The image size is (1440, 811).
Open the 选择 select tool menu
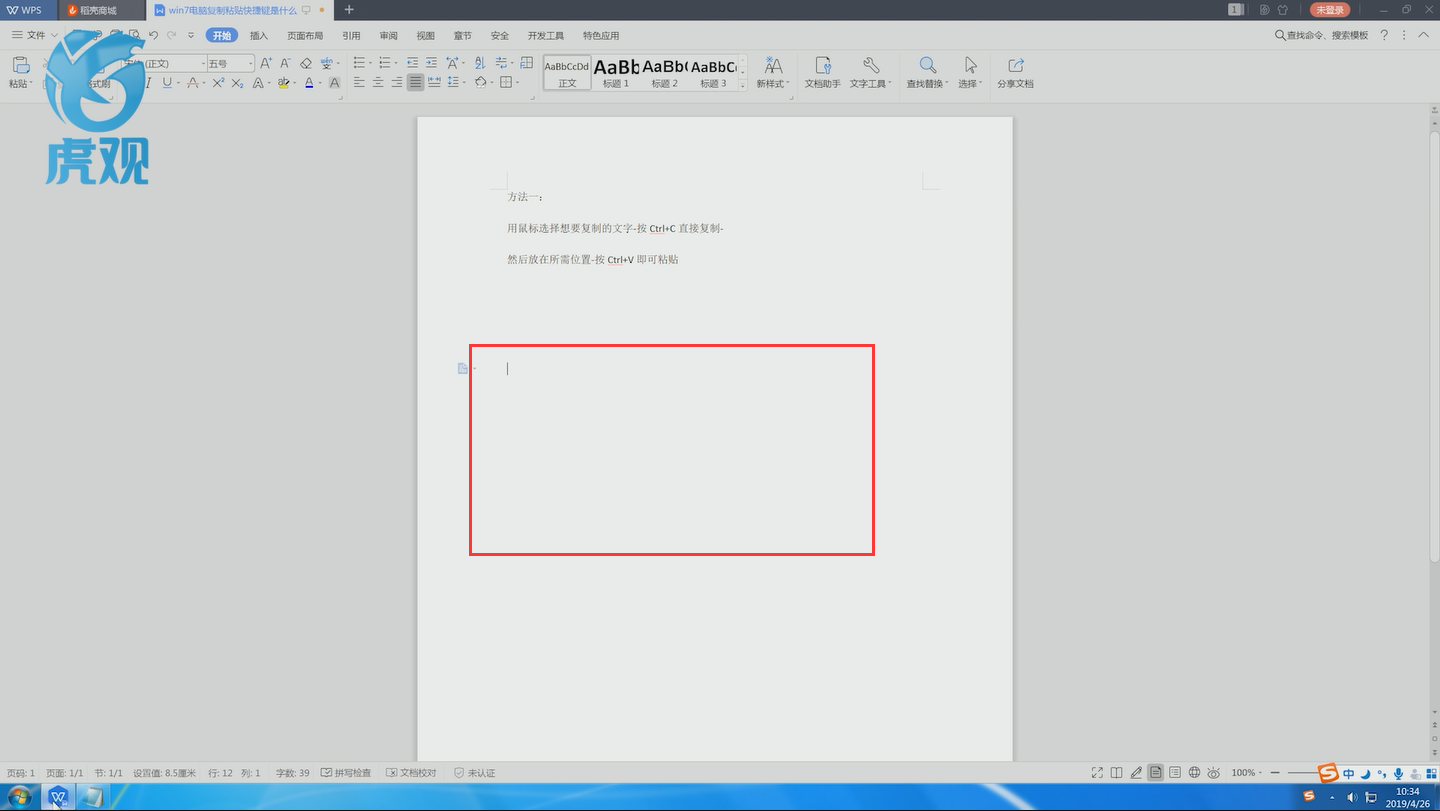pyautogui.click(x=970, y=72)
